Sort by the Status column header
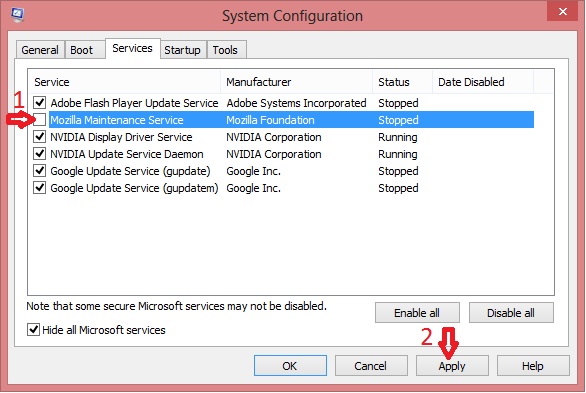 [403, 82]
